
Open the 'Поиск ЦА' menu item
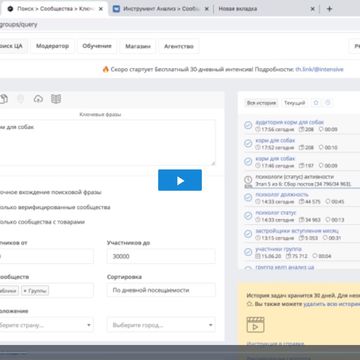13,46
